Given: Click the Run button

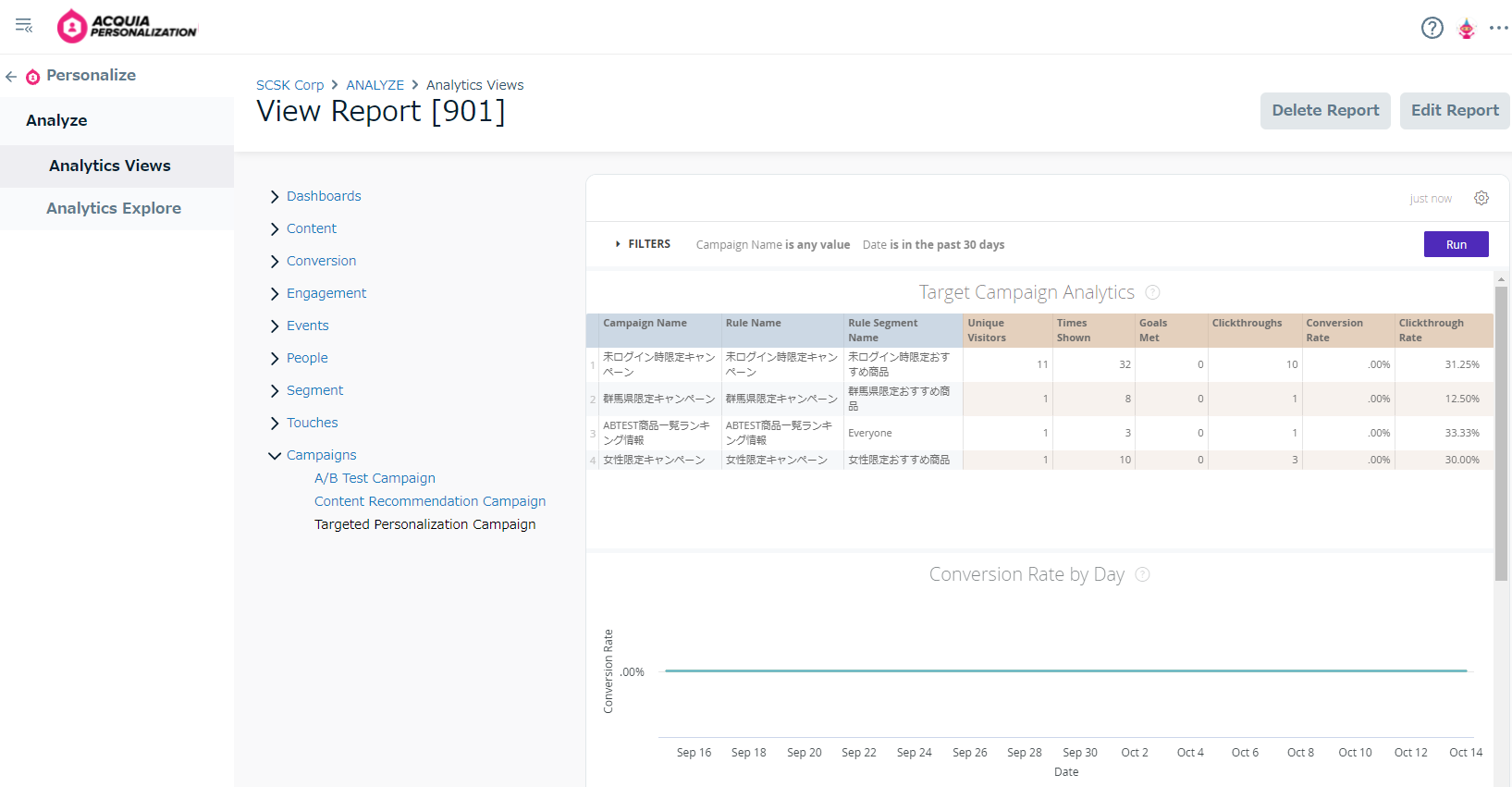Looking at the screenshot, I should [1457, 244].
